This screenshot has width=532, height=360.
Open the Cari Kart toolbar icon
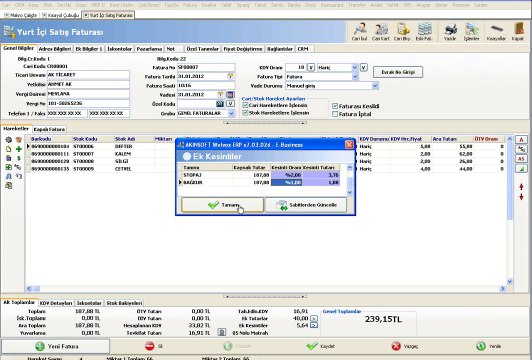pyautogui.click(x=381, y=31)
